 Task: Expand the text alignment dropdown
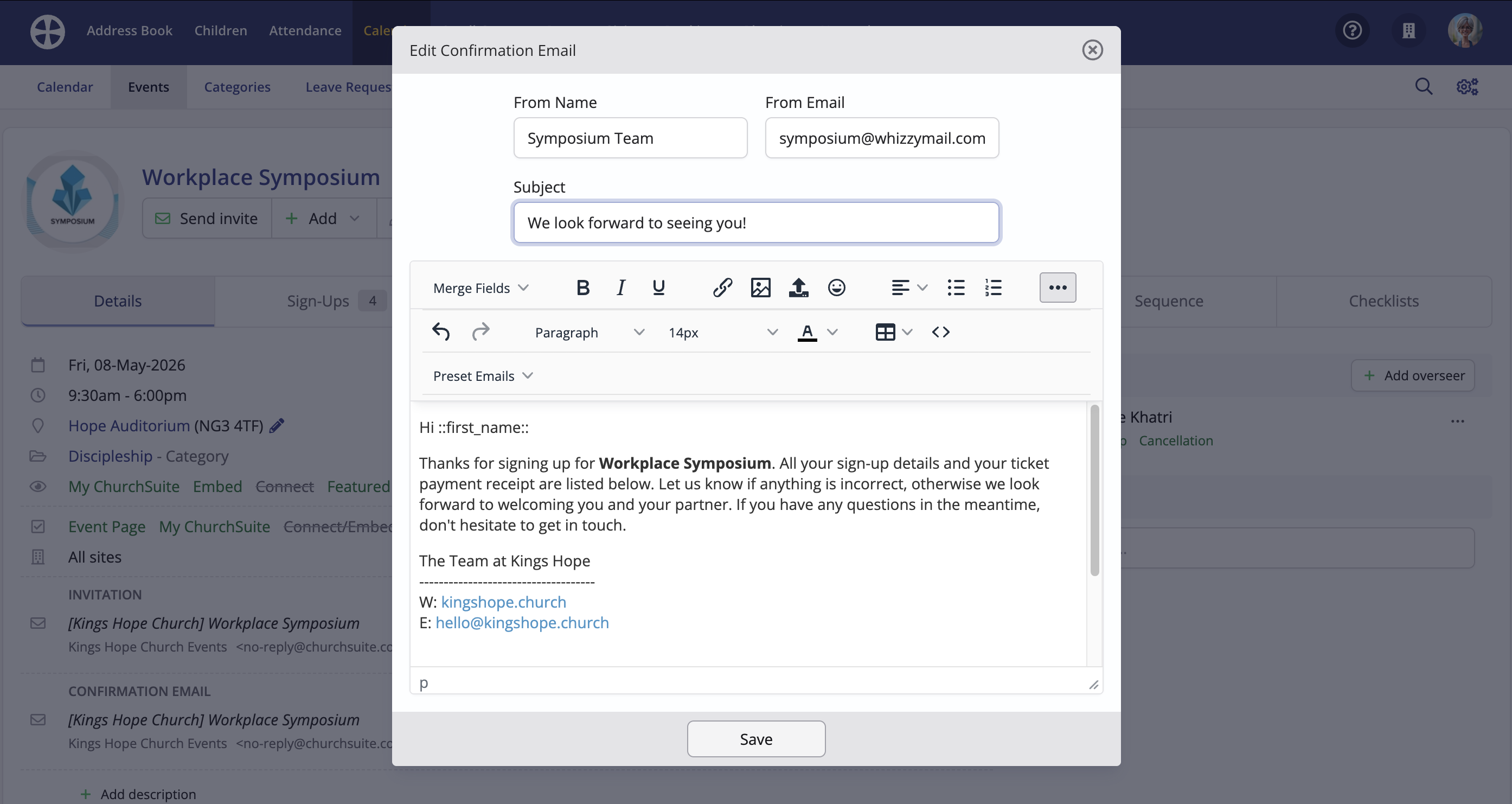[x=922, y=288]
